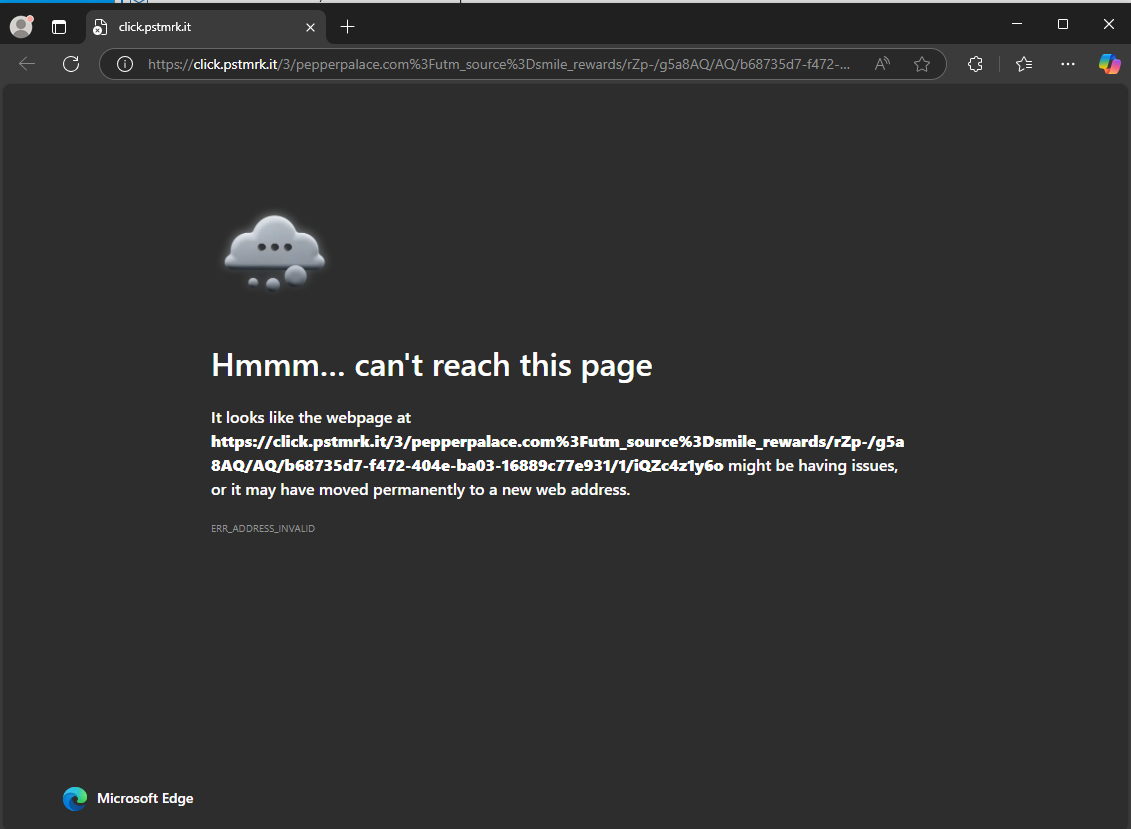Go back using the back arrow
Screen dimensions: 1131x829
click(x=27, y=64)
